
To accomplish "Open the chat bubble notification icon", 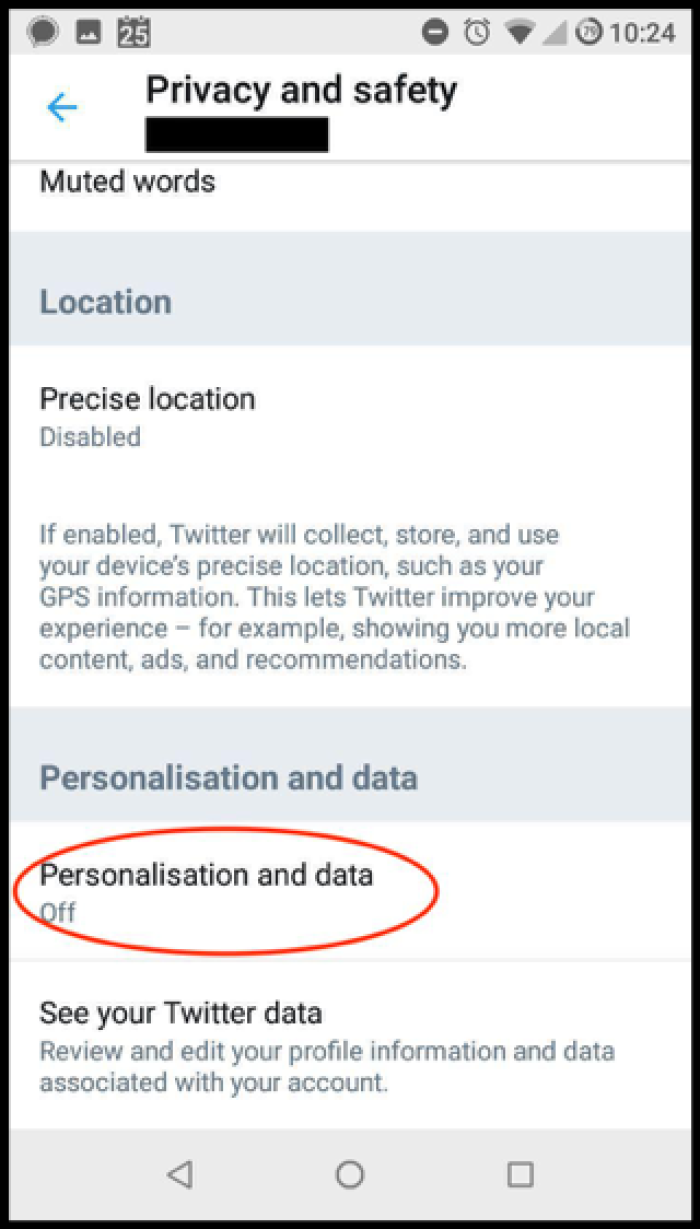I will [43, 32].
